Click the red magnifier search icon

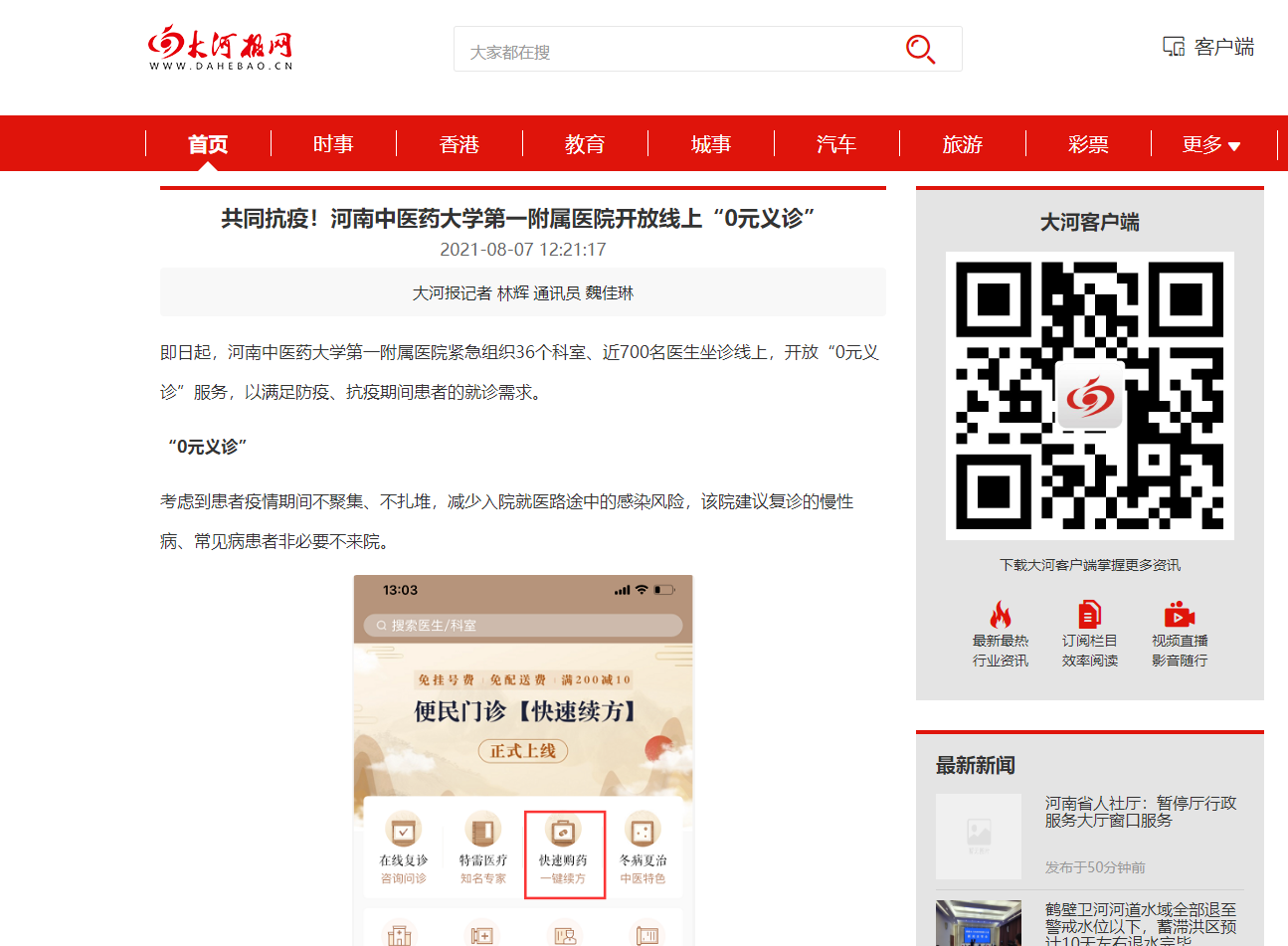920,49
